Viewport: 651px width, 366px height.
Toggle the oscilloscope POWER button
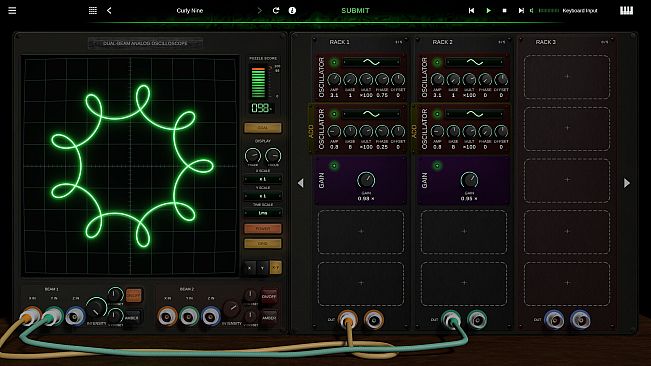[x=263, y=229]
